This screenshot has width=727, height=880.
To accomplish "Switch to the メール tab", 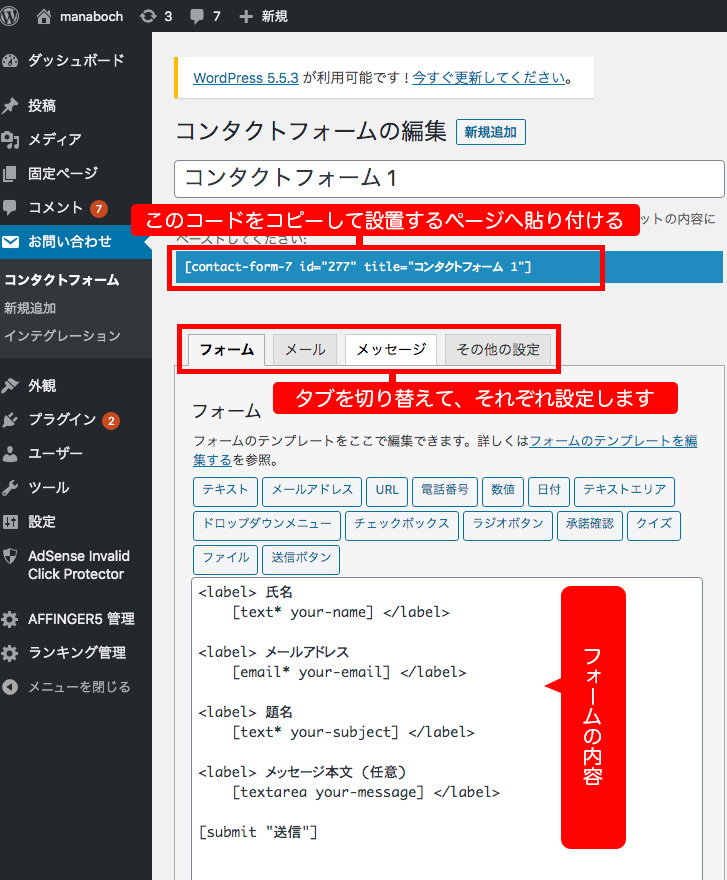I will pyautogui.click(x=305, y=350).
